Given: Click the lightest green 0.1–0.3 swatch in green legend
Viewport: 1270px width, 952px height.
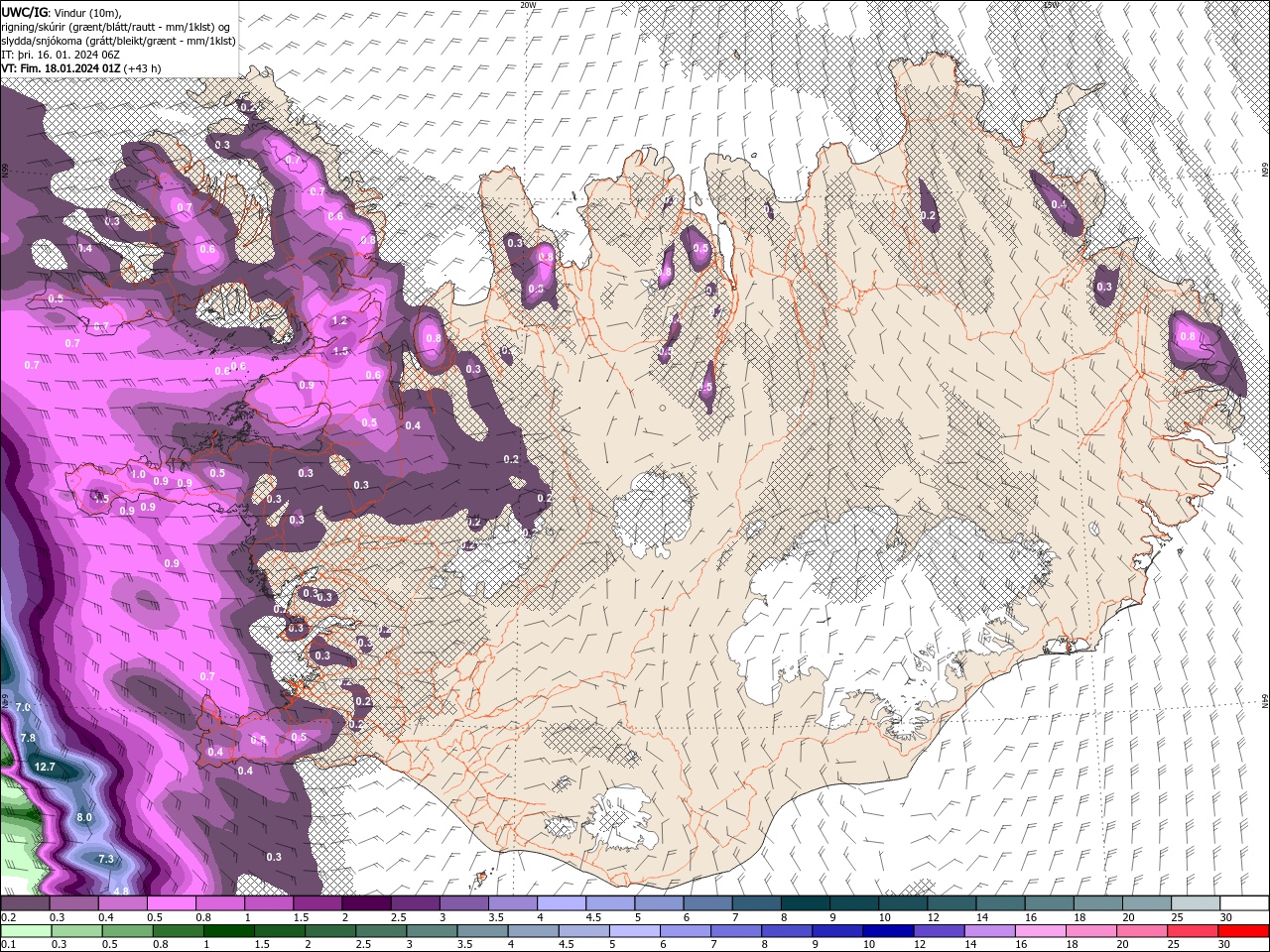Looking at the screenshot, I should point(27,931).
